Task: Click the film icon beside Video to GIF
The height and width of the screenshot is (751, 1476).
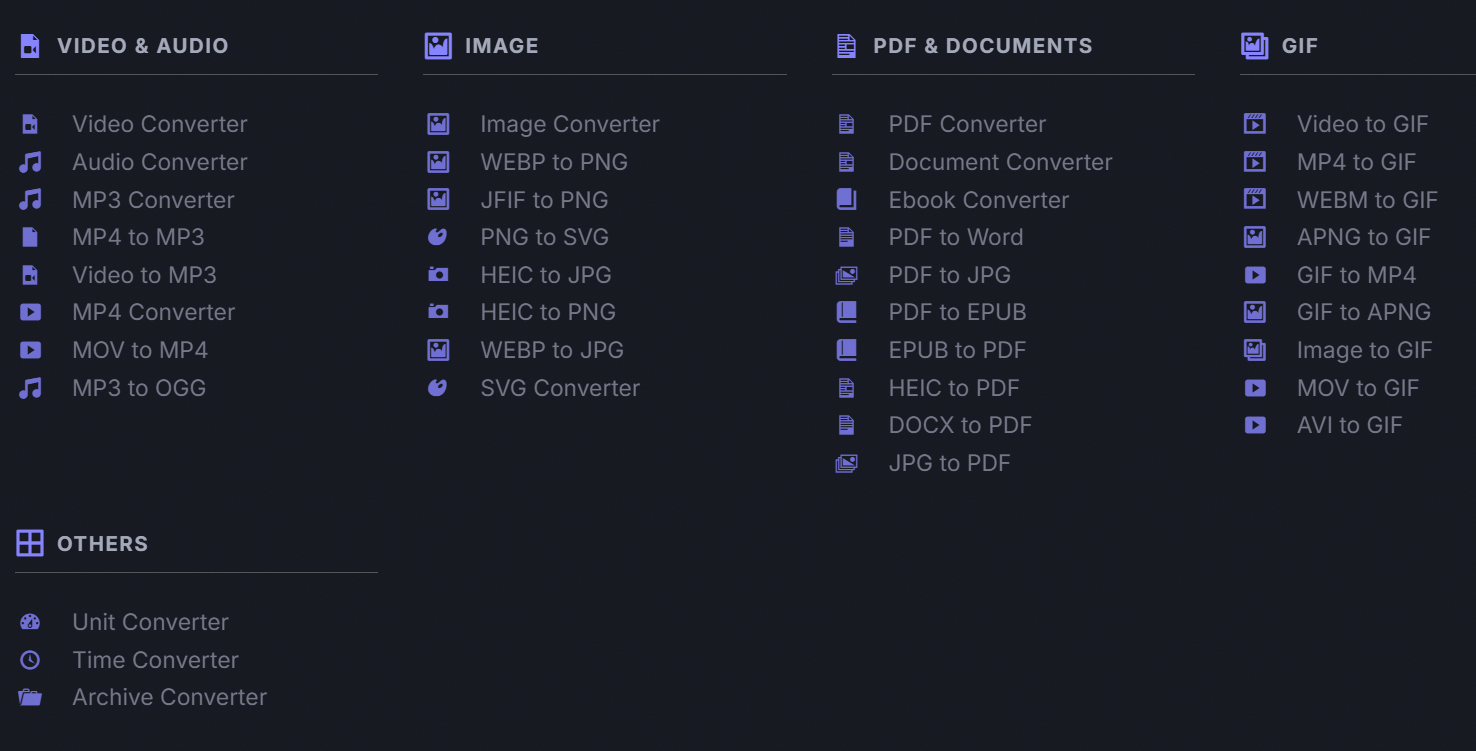Action: (1255, 124)
